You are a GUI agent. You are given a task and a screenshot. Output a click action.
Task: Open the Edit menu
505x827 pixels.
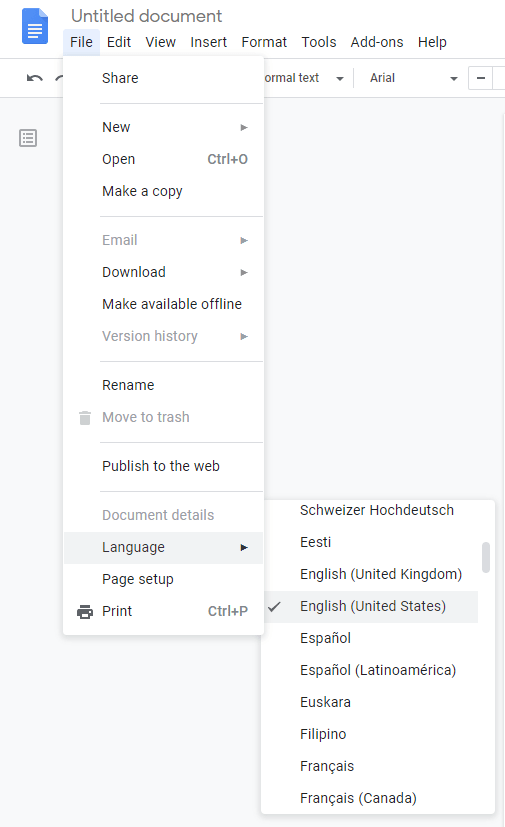pos(119,42)
